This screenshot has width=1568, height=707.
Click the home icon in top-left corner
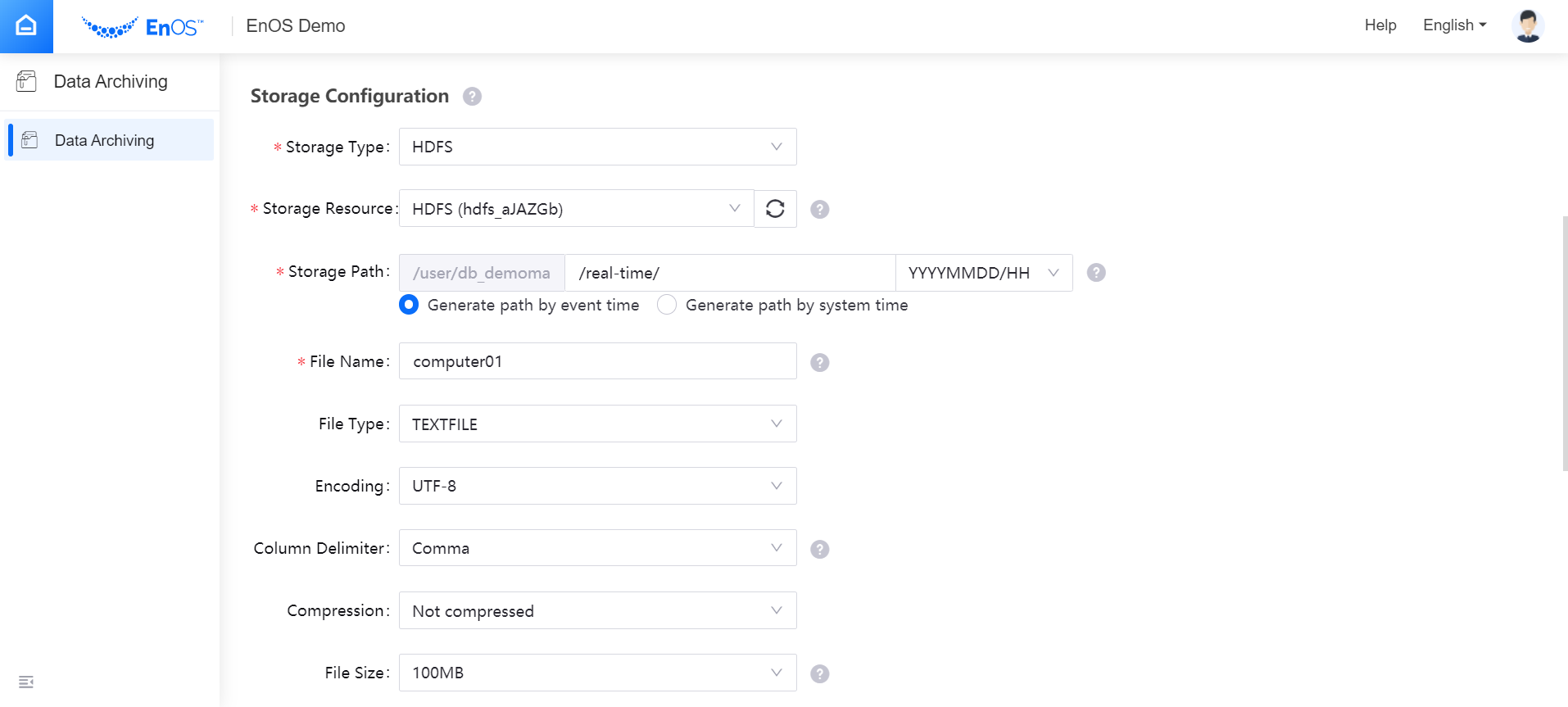pyautogui.click(x=26, y=26)
